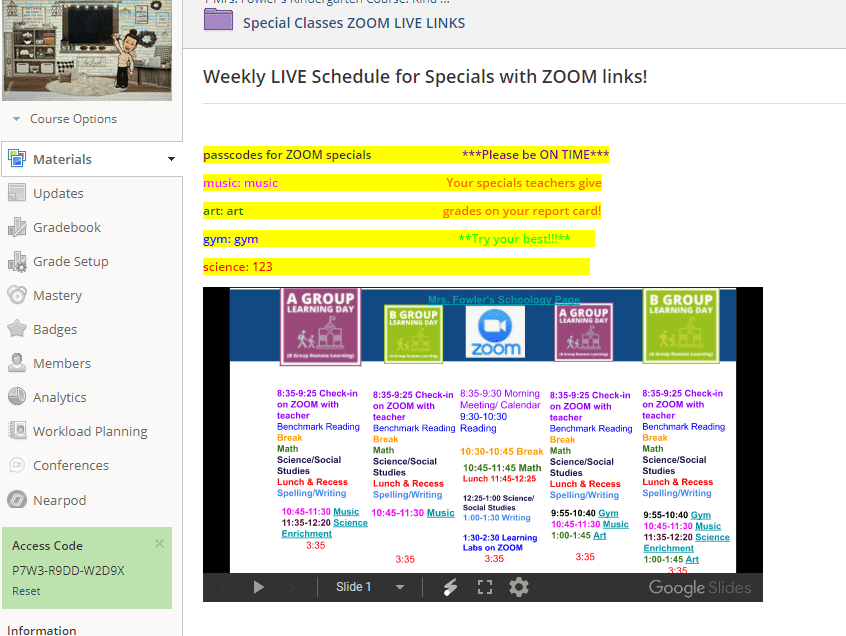This screenshot has height=636, width=846.
Task: Click the Nearpod icon
Action: pos(17,500)
